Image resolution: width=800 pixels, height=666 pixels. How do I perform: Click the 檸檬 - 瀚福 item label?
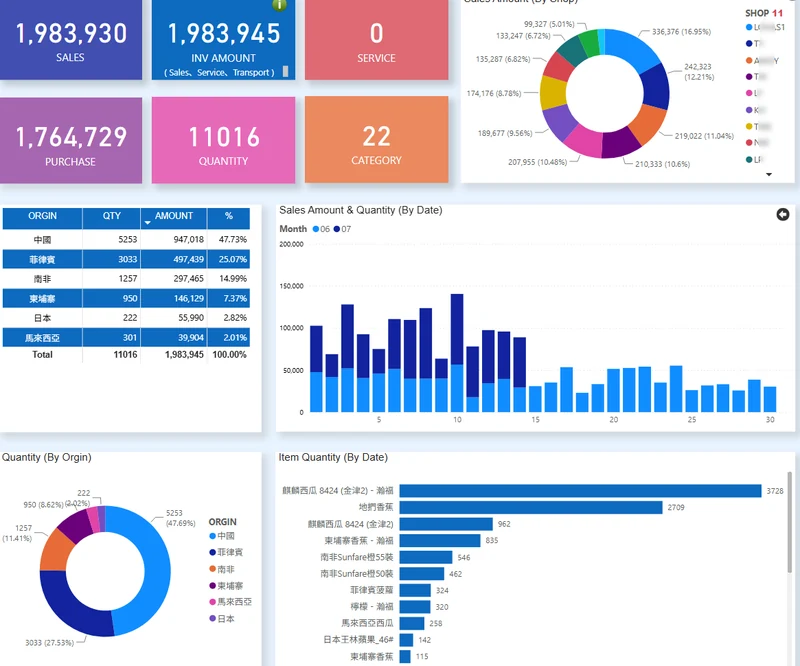[371, 607]
